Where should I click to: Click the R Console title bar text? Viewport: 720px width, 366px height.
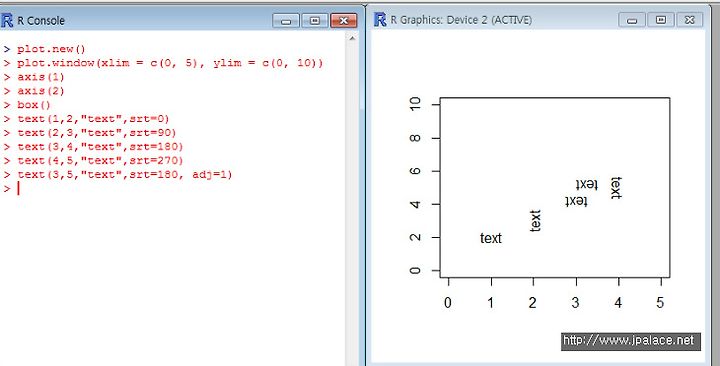[x=41, y=21]
